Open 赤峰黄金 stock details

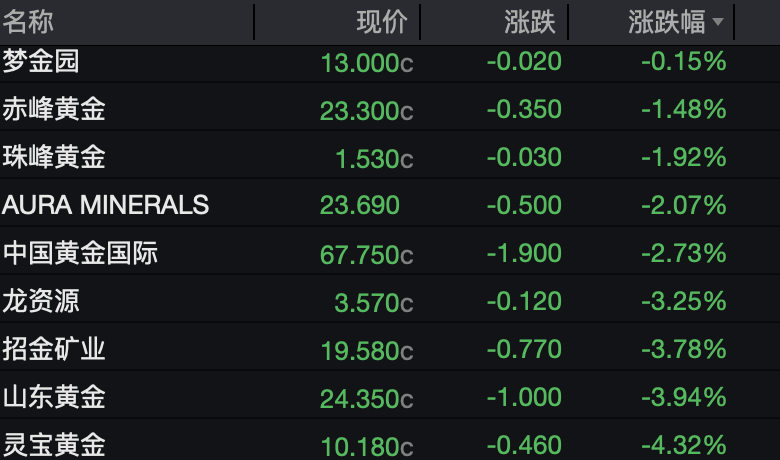tap(54, 109)
